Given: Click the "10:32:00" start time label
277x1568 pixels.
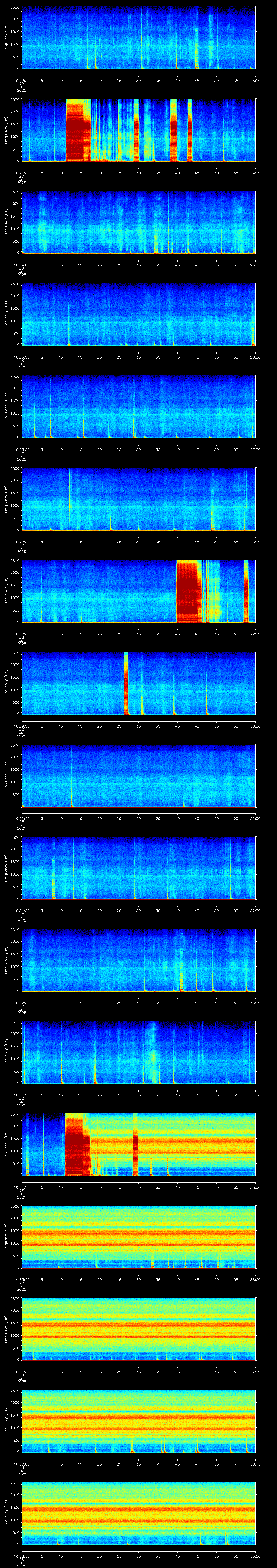Looking at the screenshot, I should [x=21, y=1003].
